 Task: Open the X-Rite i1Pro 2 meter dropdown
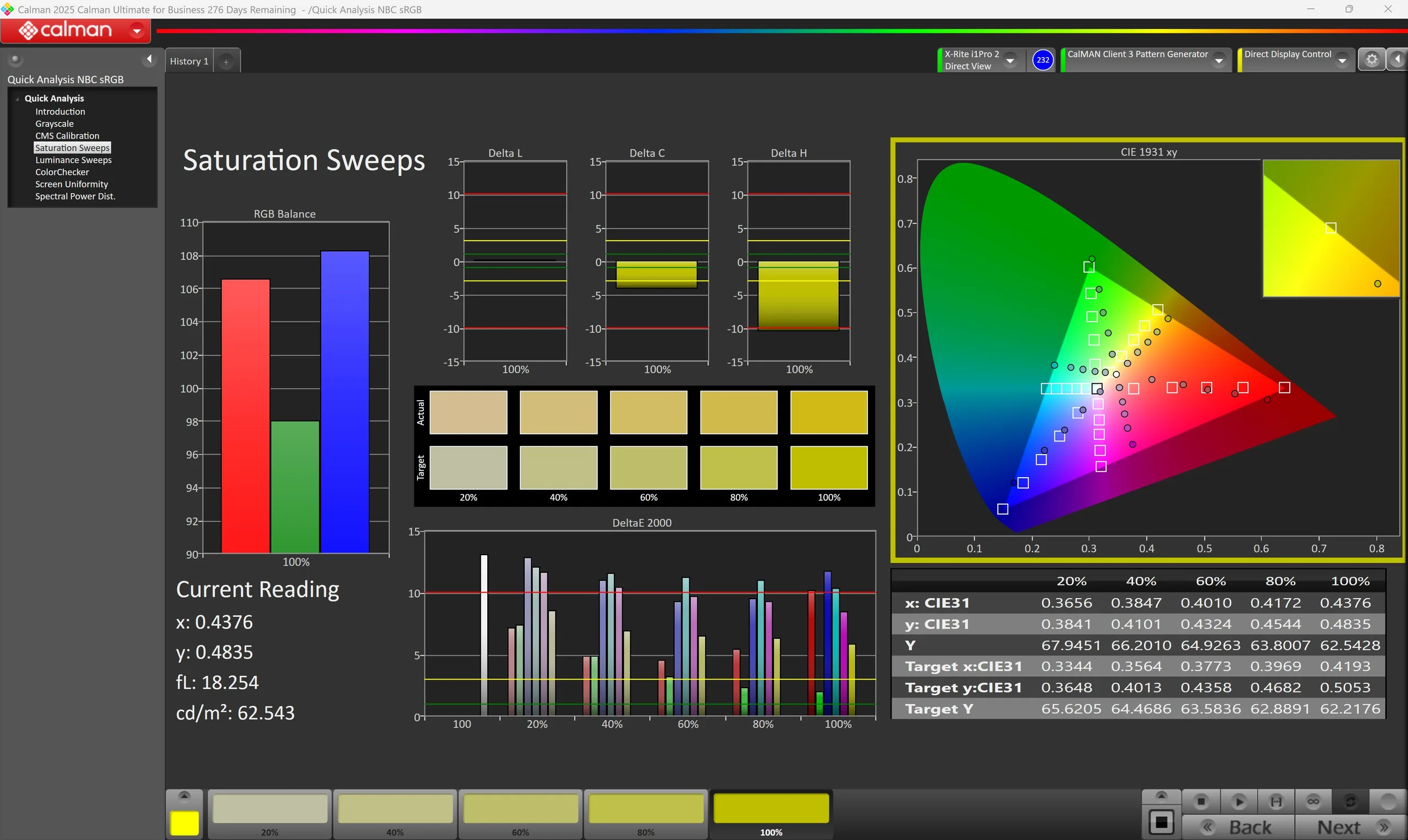pyautogui.click(x=1010, y=60)
